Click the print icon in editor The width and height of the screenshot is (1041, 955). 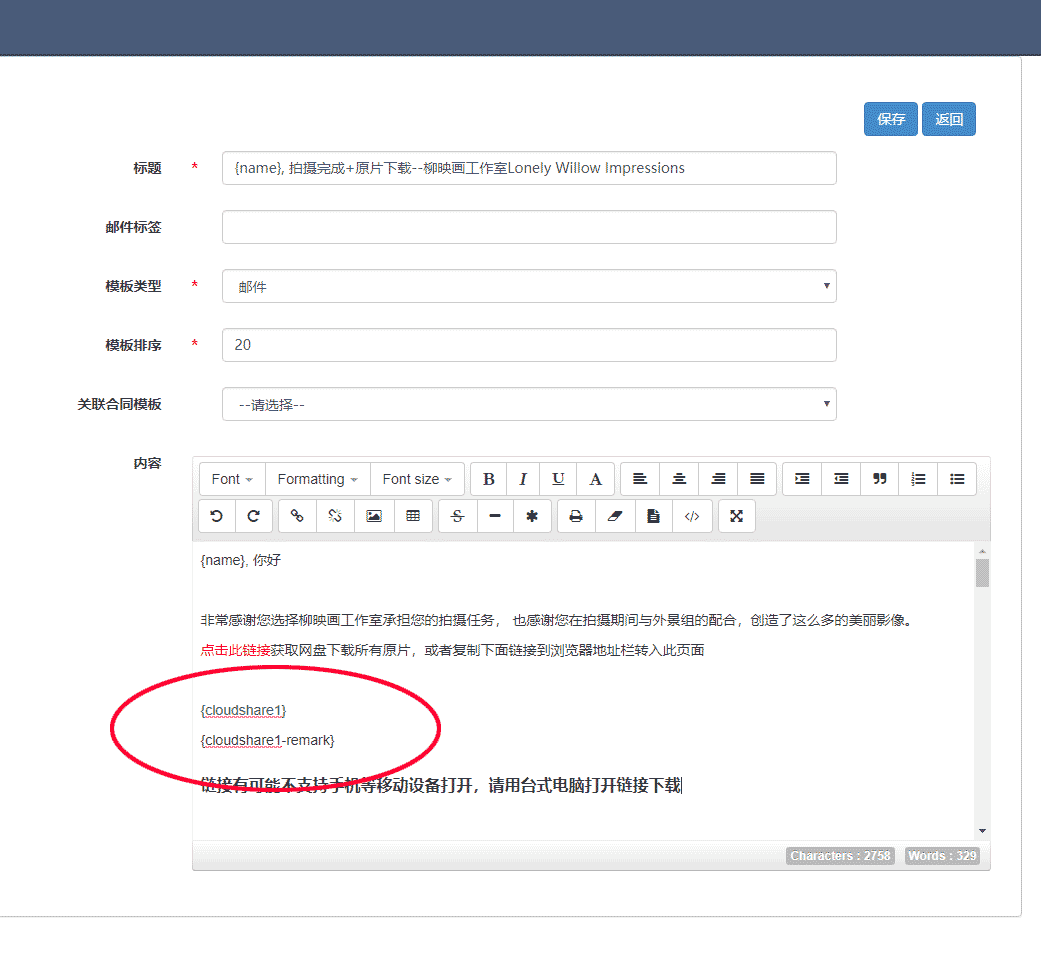576,516
